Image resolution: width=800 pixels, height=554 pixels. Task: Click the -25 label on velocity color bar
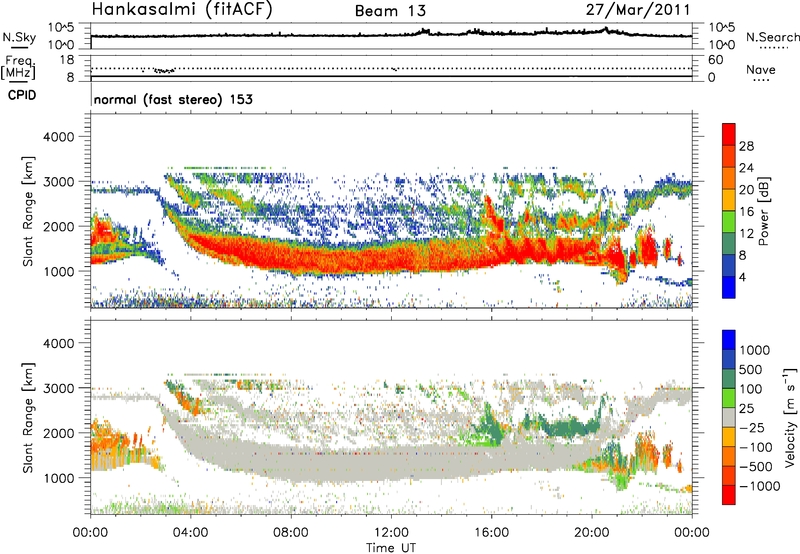pyautogui.click(x=750, y=428)
